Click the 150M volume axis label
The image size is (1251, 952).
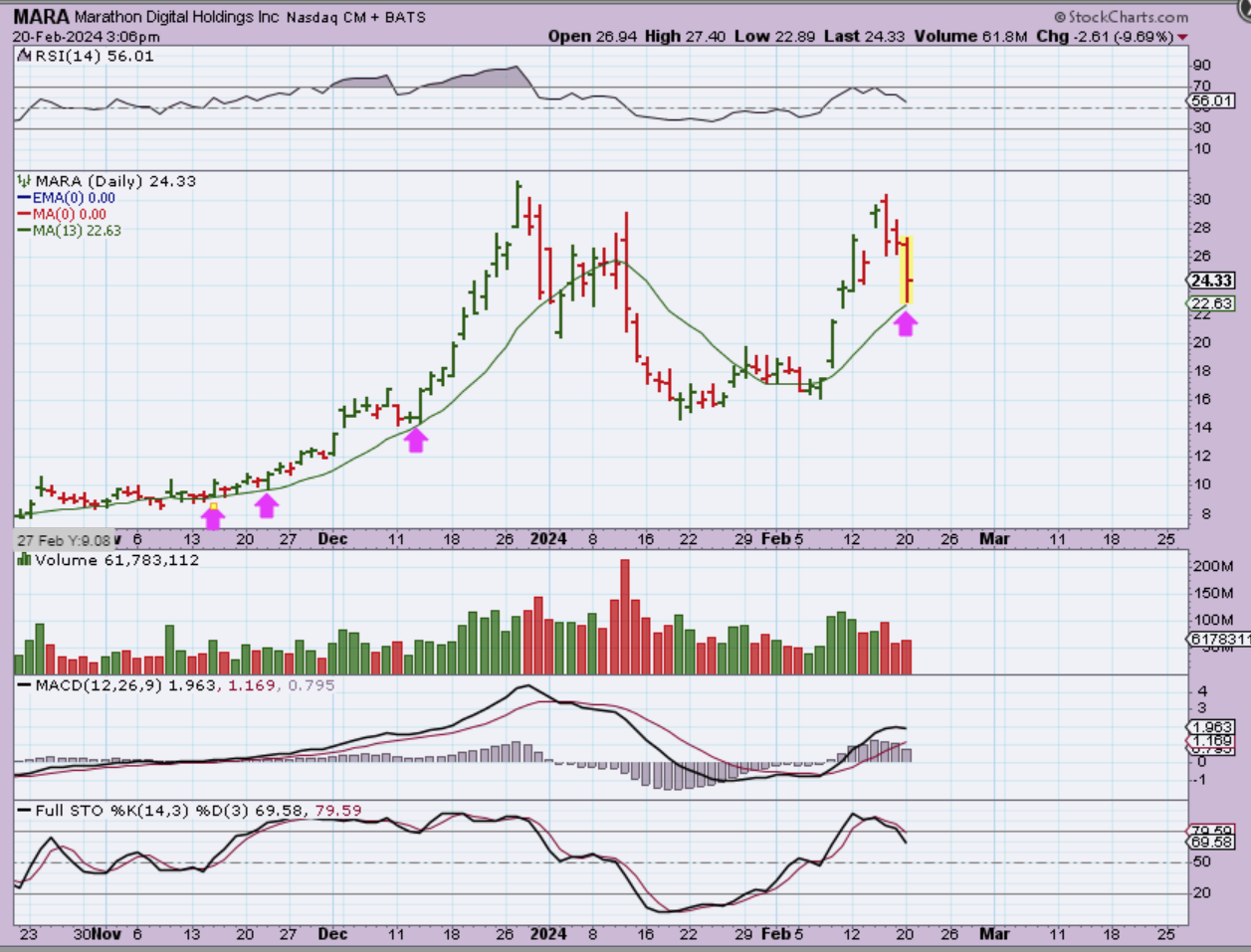coord(1213,593)
